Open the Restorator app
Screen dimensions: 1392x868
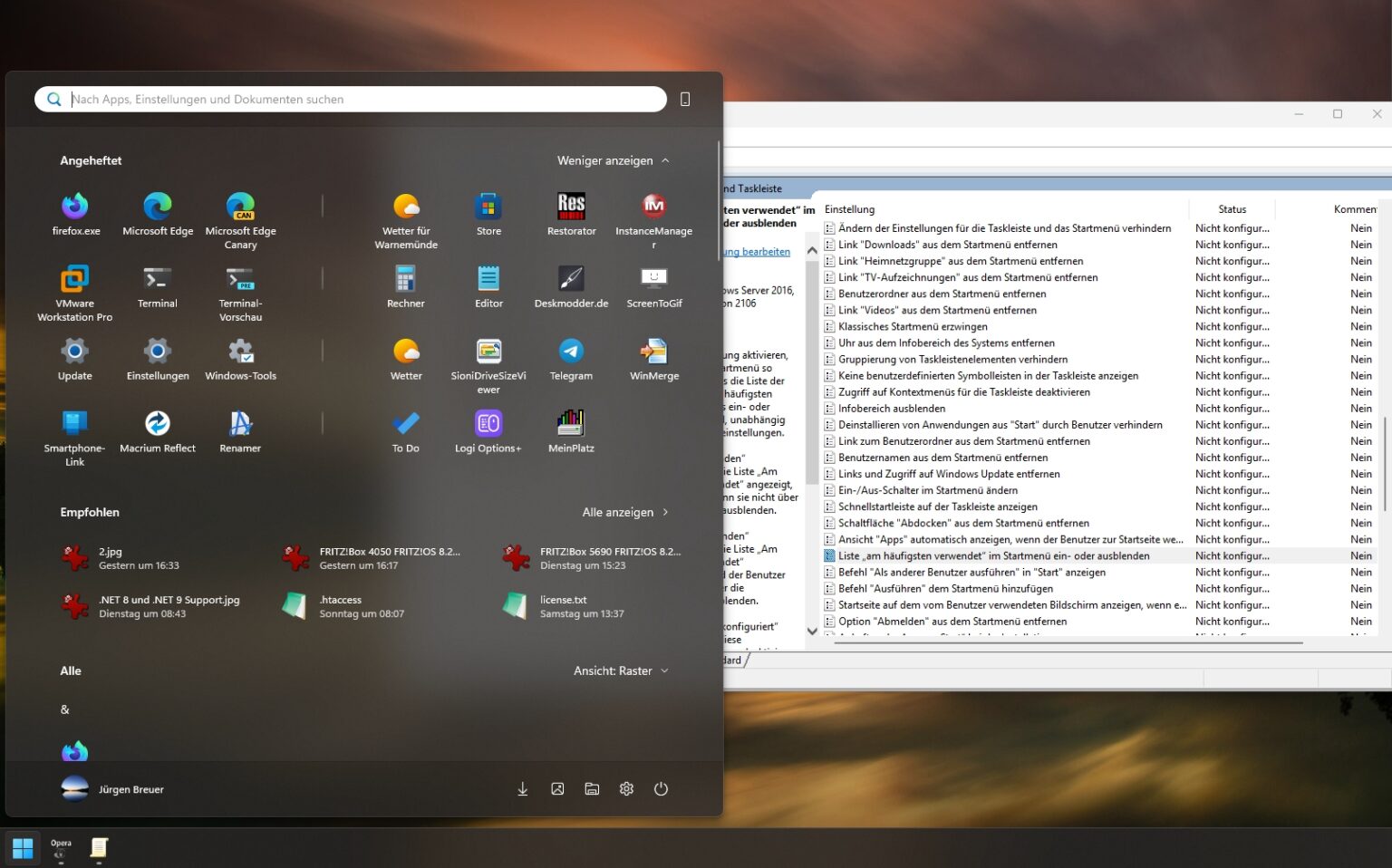tap(571, 215)
